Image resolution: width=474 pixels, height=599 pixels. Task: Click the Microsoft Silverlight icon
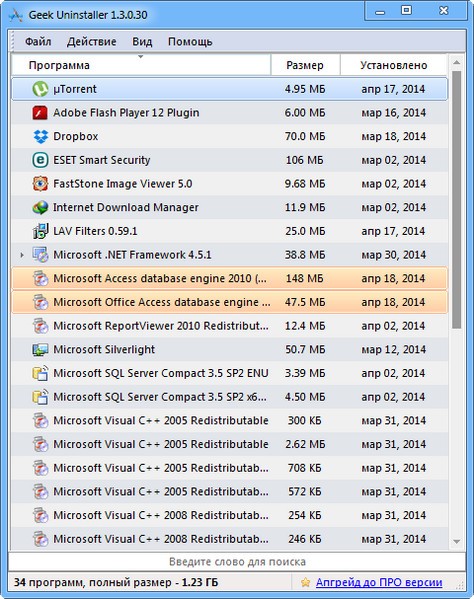pos(40,350)
